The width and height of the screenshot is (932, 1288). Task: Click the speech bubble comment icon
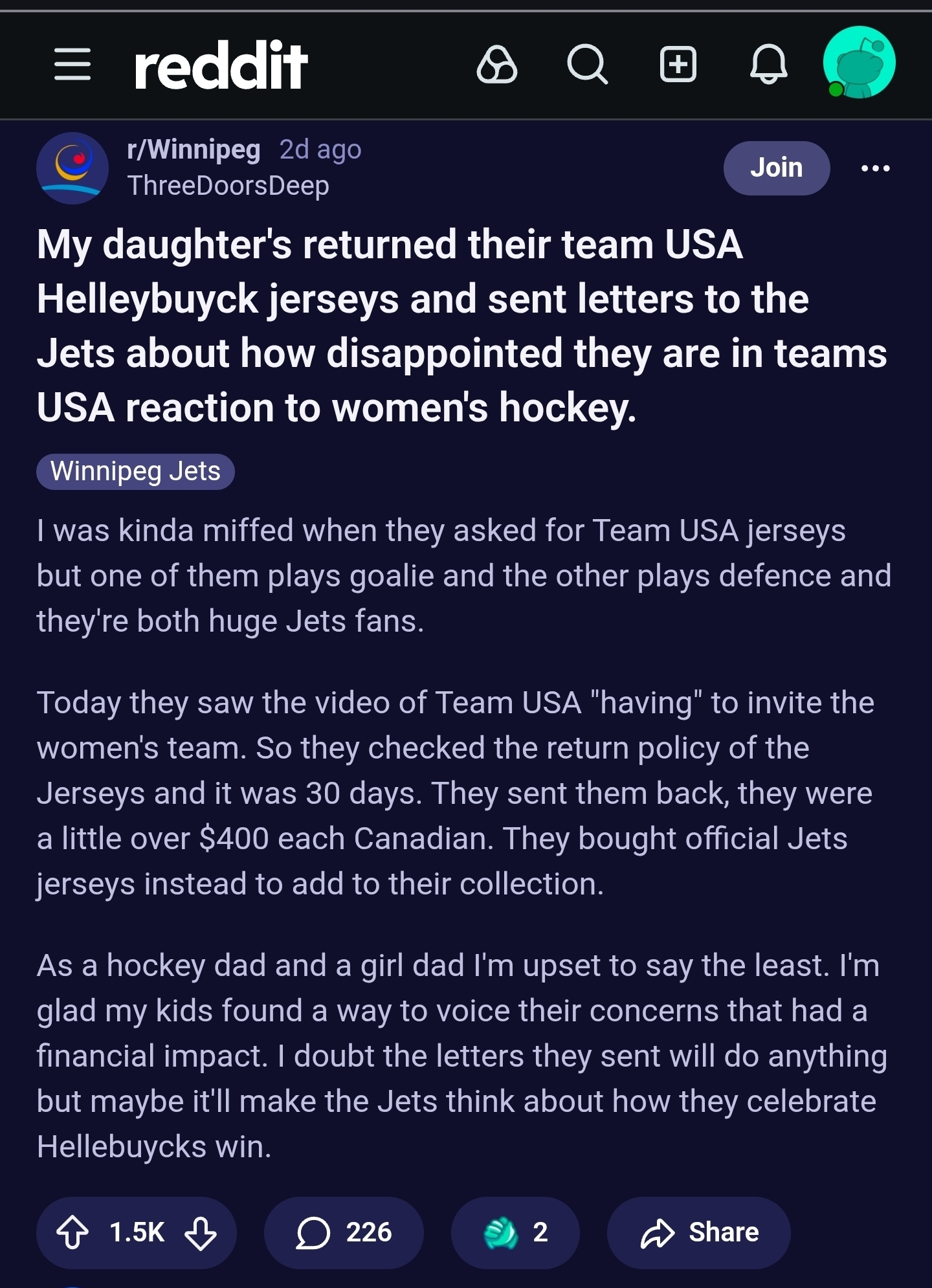point(313,1232)
